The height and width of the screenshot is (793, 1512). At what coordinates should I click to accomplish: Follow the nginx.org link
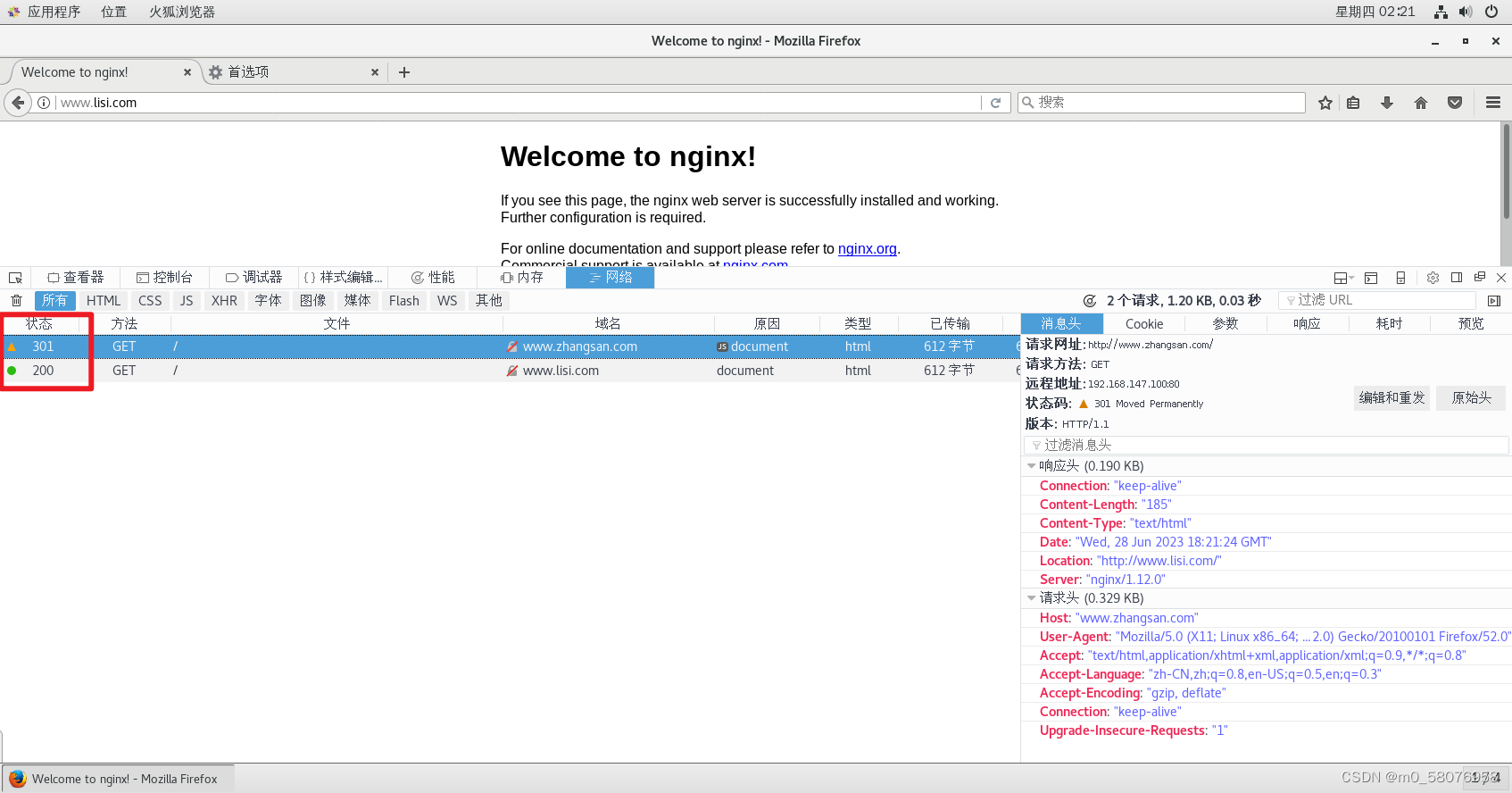[x=868, y=249]
